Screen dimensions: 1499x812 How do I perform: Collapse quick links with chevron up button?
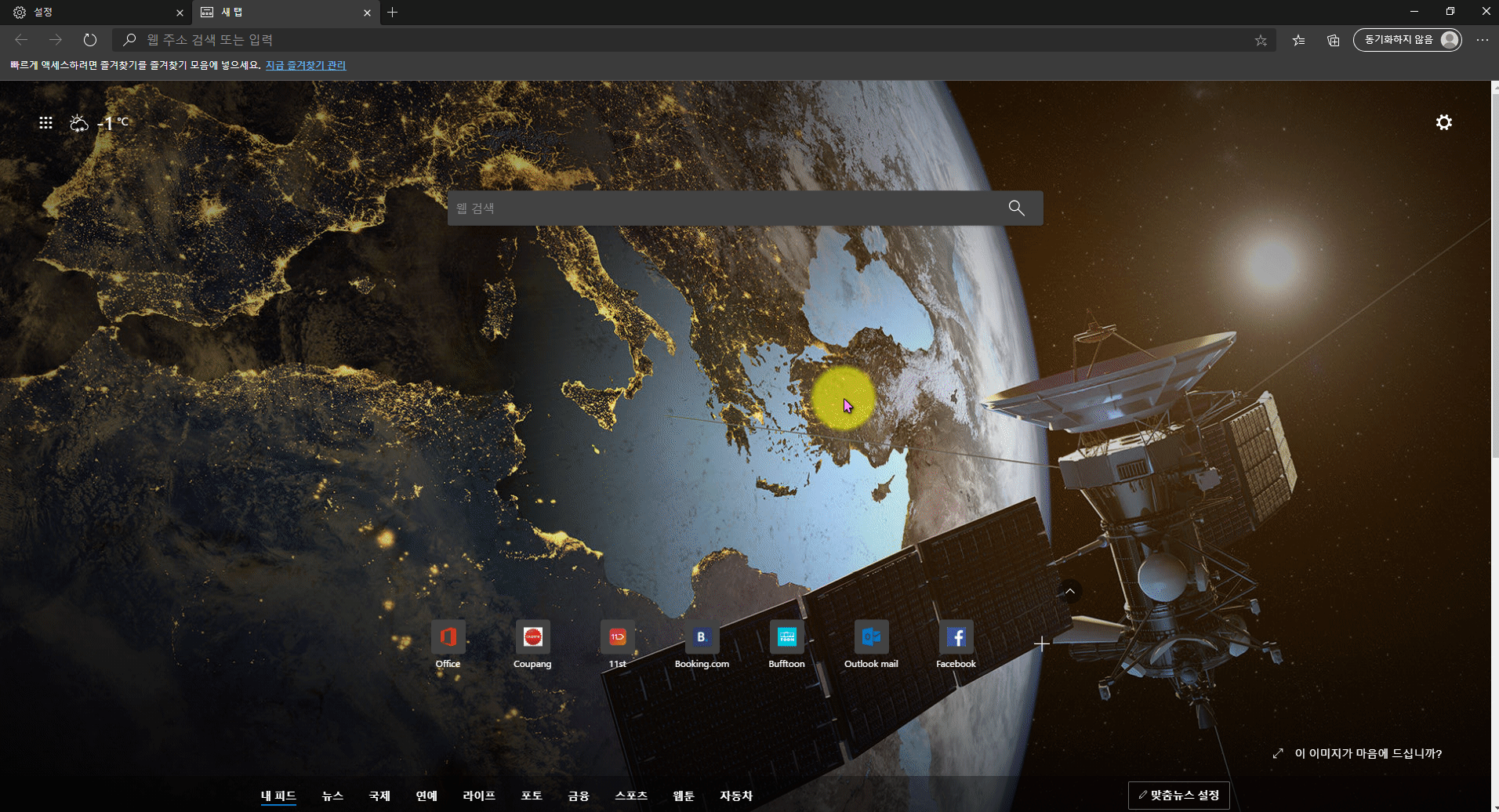[x=1069, y=591]
